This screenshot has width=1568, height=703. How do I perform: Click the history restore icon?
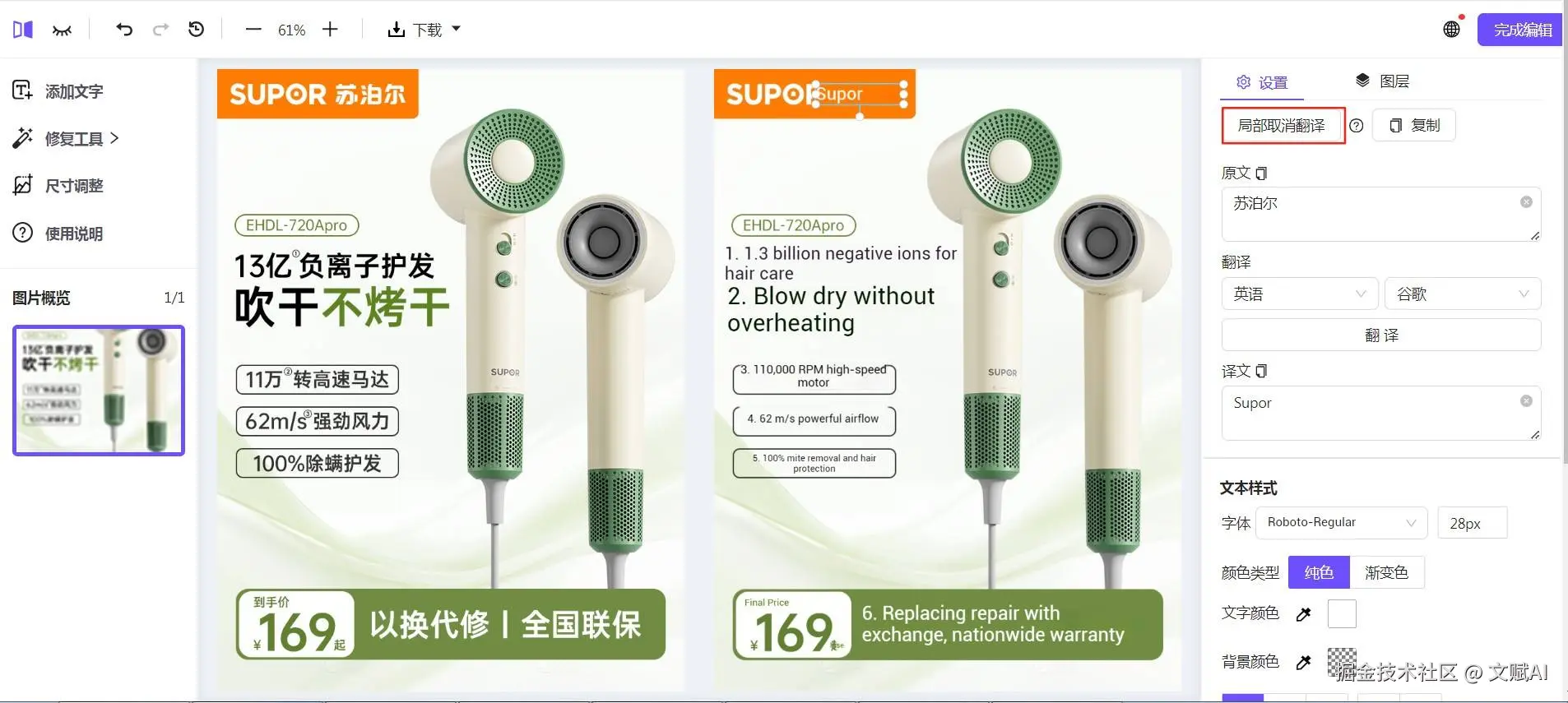[x=196, y=30]
